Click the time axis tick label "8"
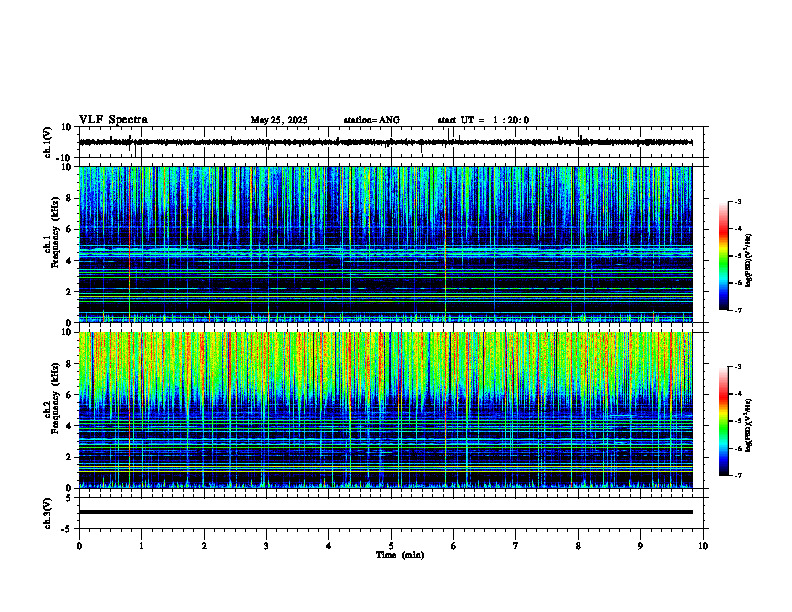The image size is (792, 612). (578, 546)
